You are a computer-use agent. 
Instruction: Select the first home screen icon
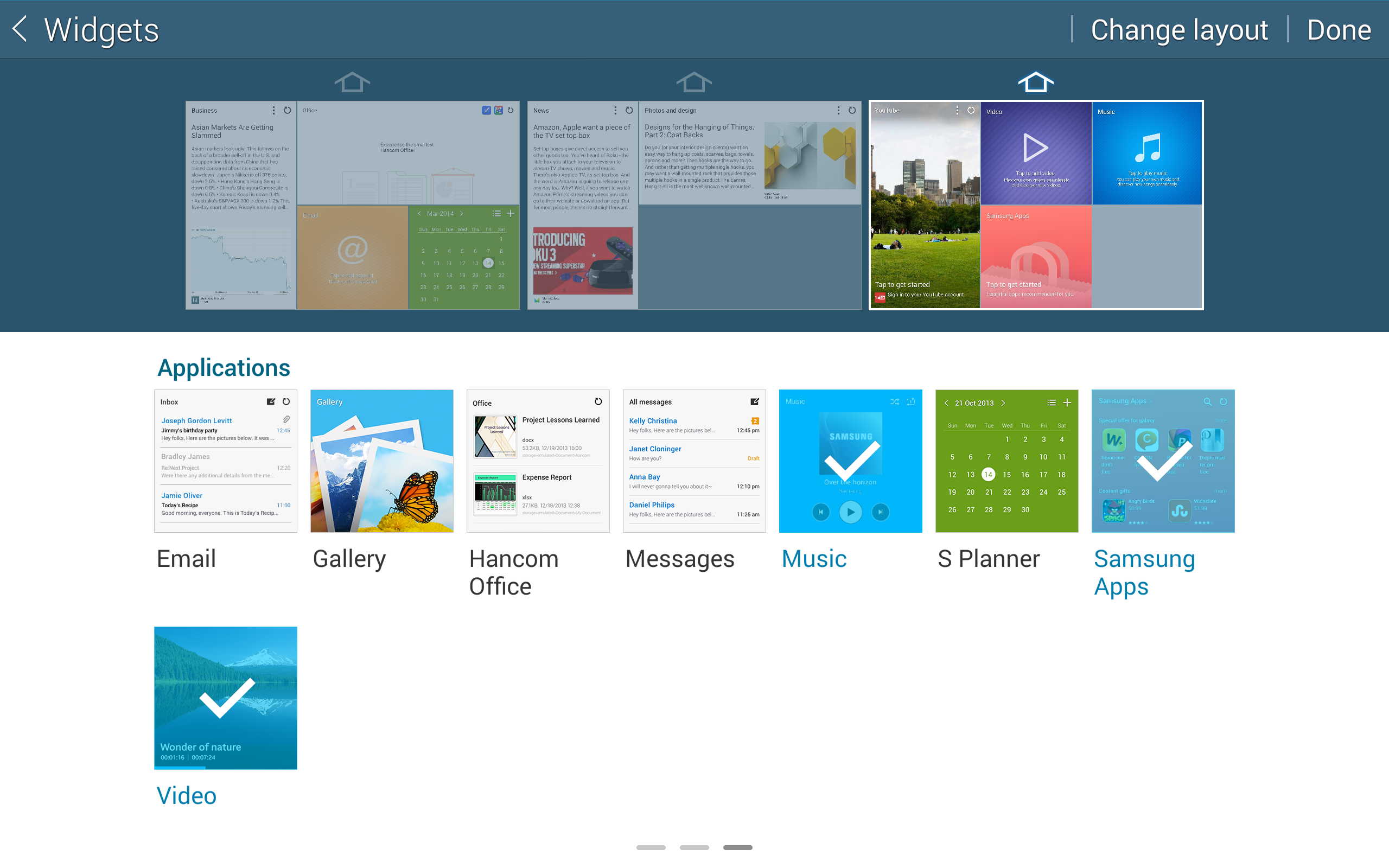pyautogui.click(x=352, y=82)
